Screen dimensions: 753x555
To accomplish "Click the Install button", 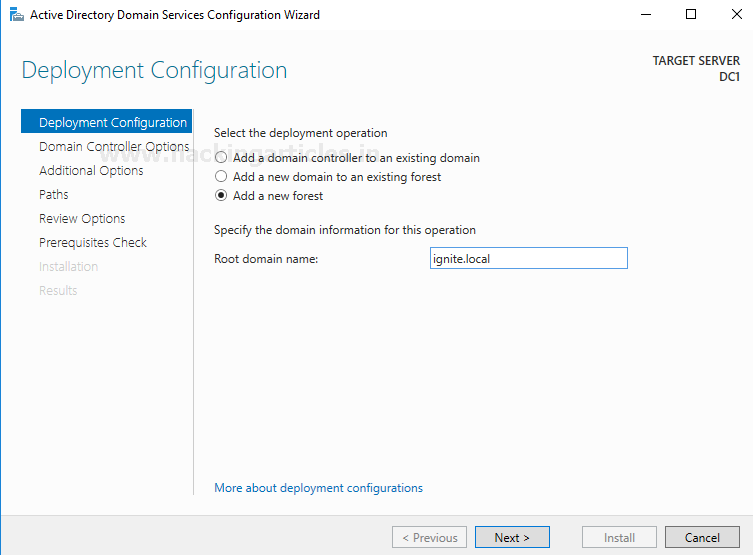I will pyautogui.click(x=619, y=537).
